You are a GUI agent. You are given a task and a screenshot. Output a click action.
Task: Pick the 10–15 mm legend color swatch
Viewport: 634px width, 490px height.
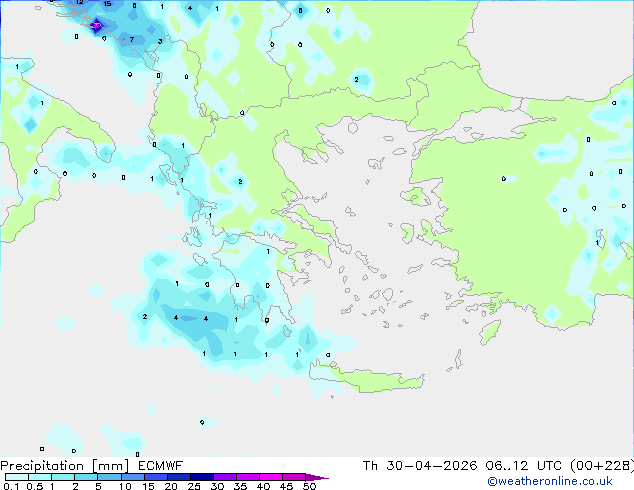pyautogui.click(x=133, y=477)
